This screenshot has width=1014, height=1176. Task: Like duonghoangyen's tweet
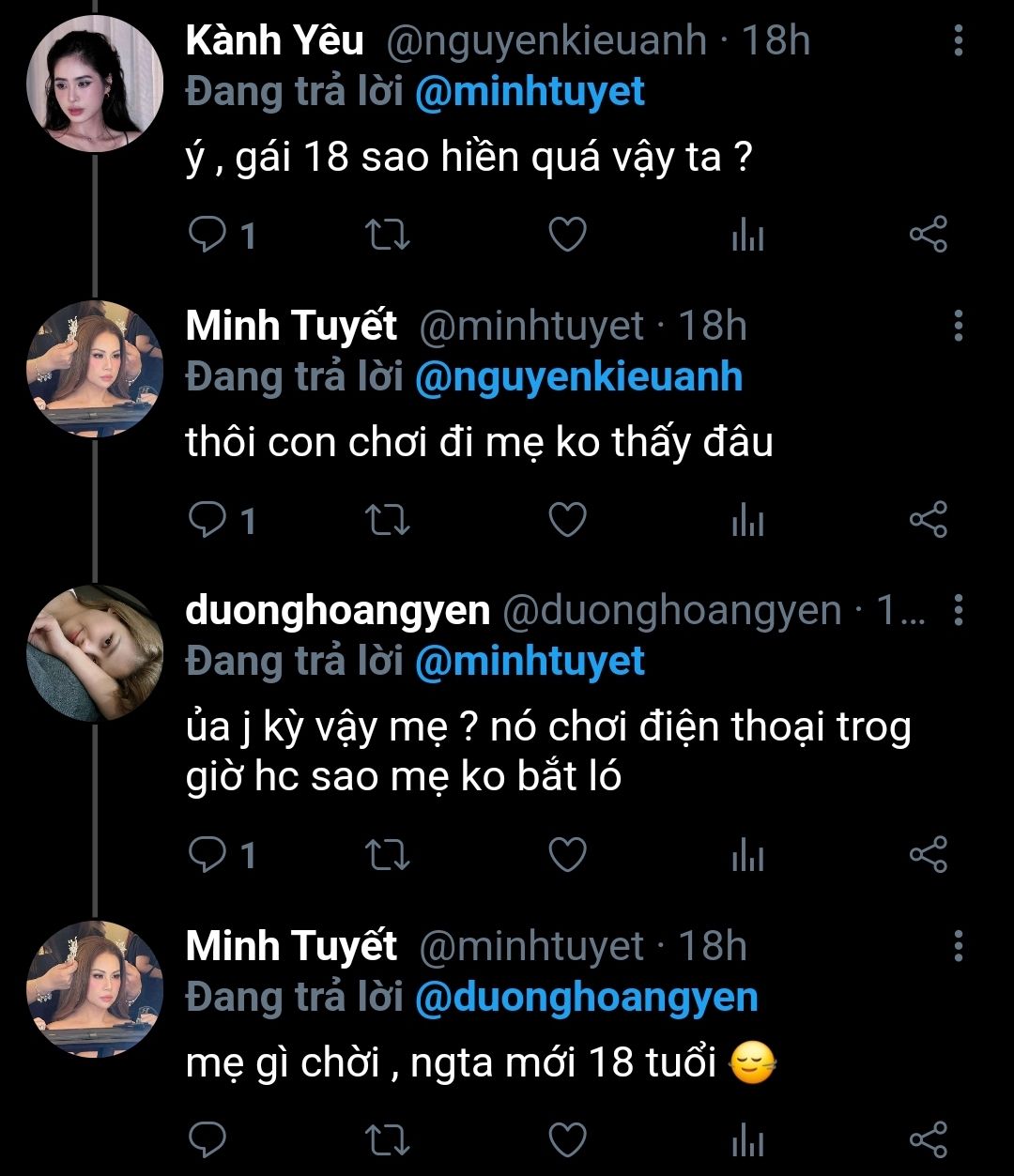point(567,855)
